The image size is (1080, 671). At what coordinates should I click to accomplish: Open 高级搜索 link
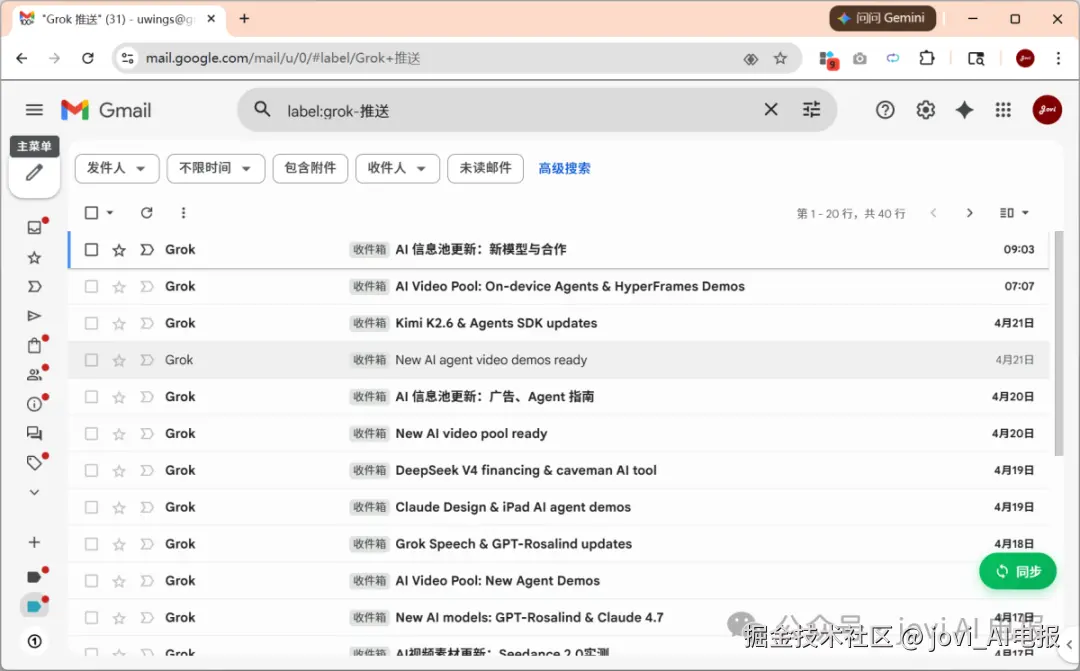(x=564, y=168)
